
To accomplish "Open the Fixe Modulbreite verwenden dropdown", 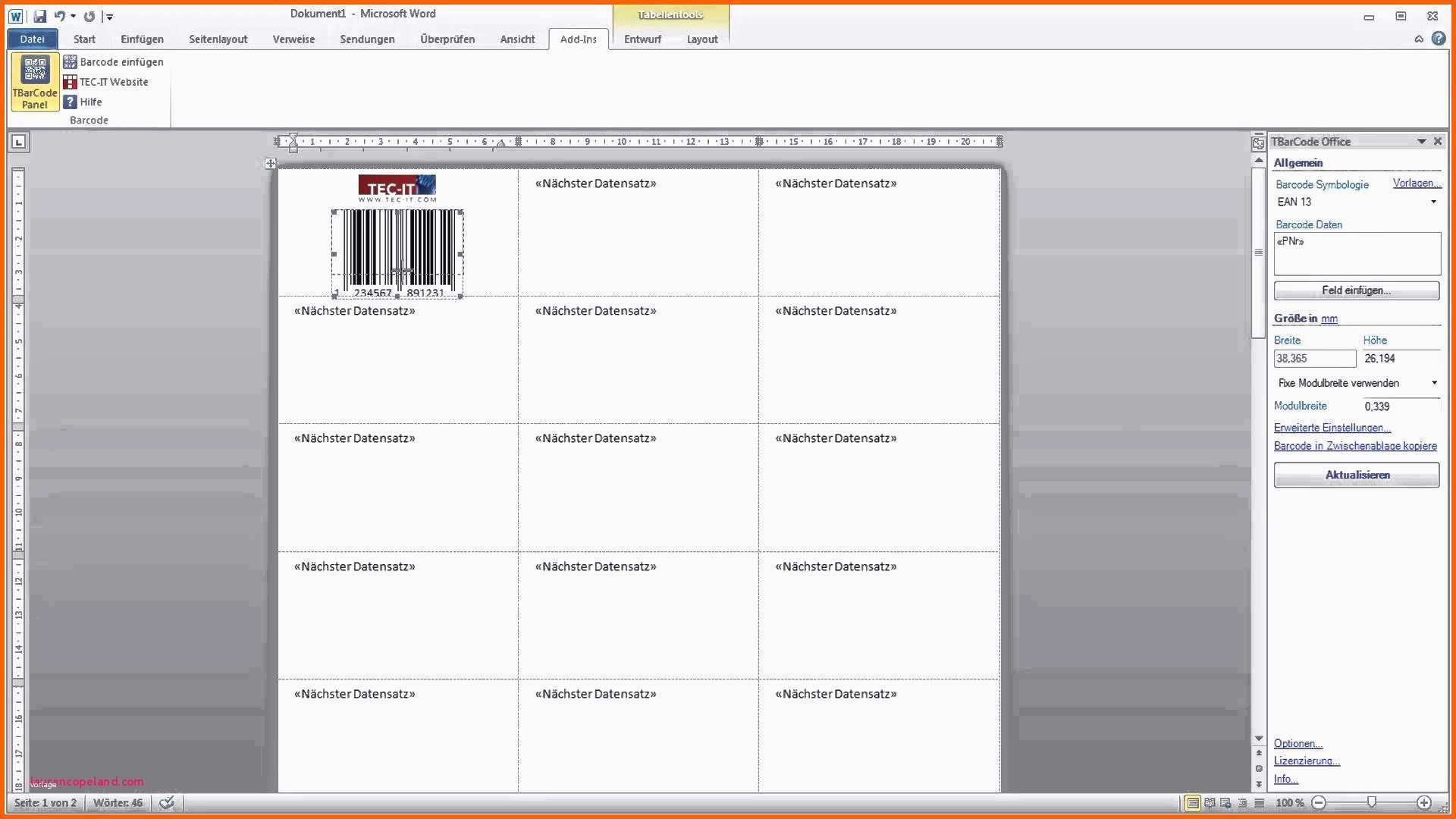I will pyautogui.click(x=1433, y=383).
